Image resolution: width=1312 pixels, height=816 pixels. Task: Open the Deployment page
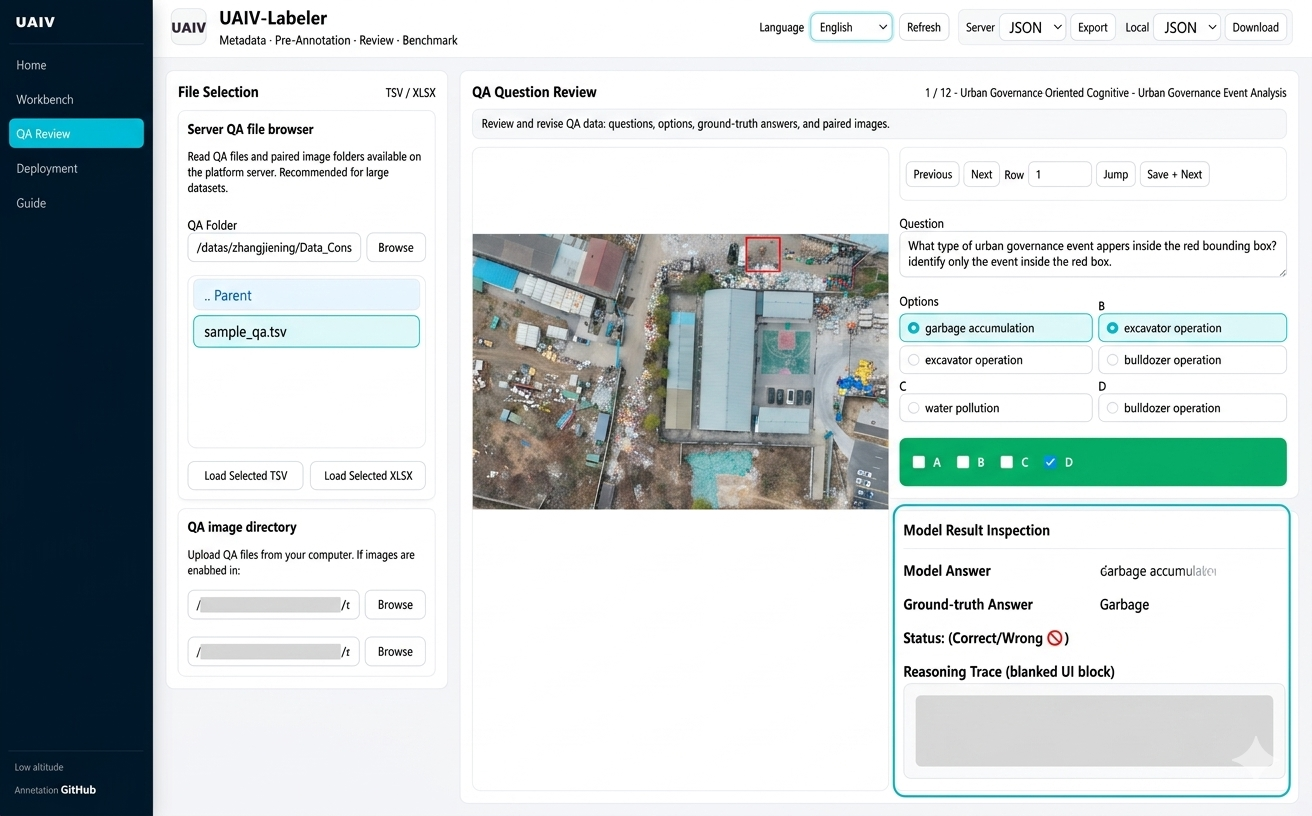pyautogui.click(x=76, y=169)
